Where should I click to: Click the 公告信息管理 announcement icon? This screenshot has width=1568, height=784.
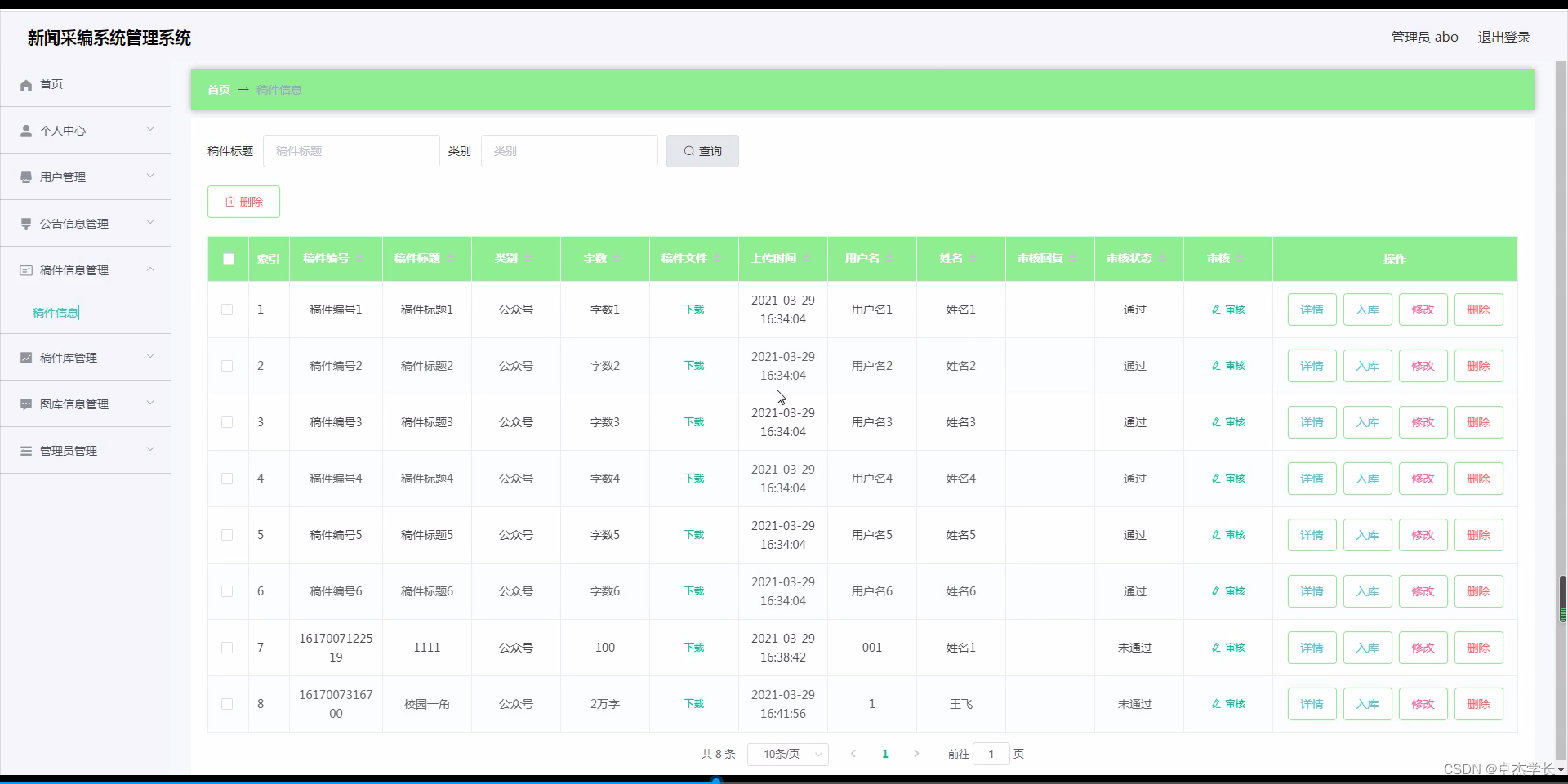pyautogui.click(x=26, y=224)
